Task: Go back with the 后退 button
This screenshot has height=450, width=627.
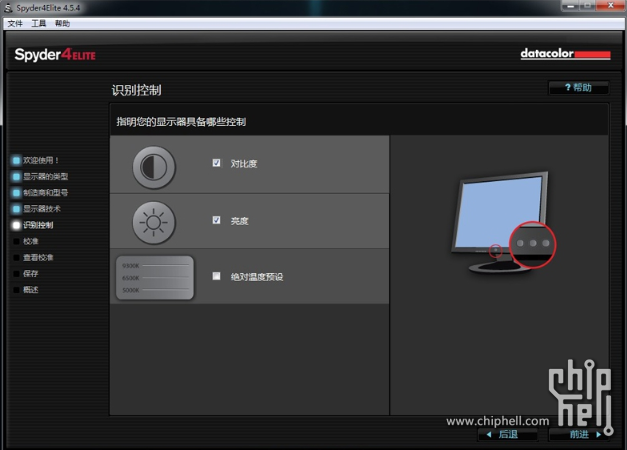Action: point(507,434)
